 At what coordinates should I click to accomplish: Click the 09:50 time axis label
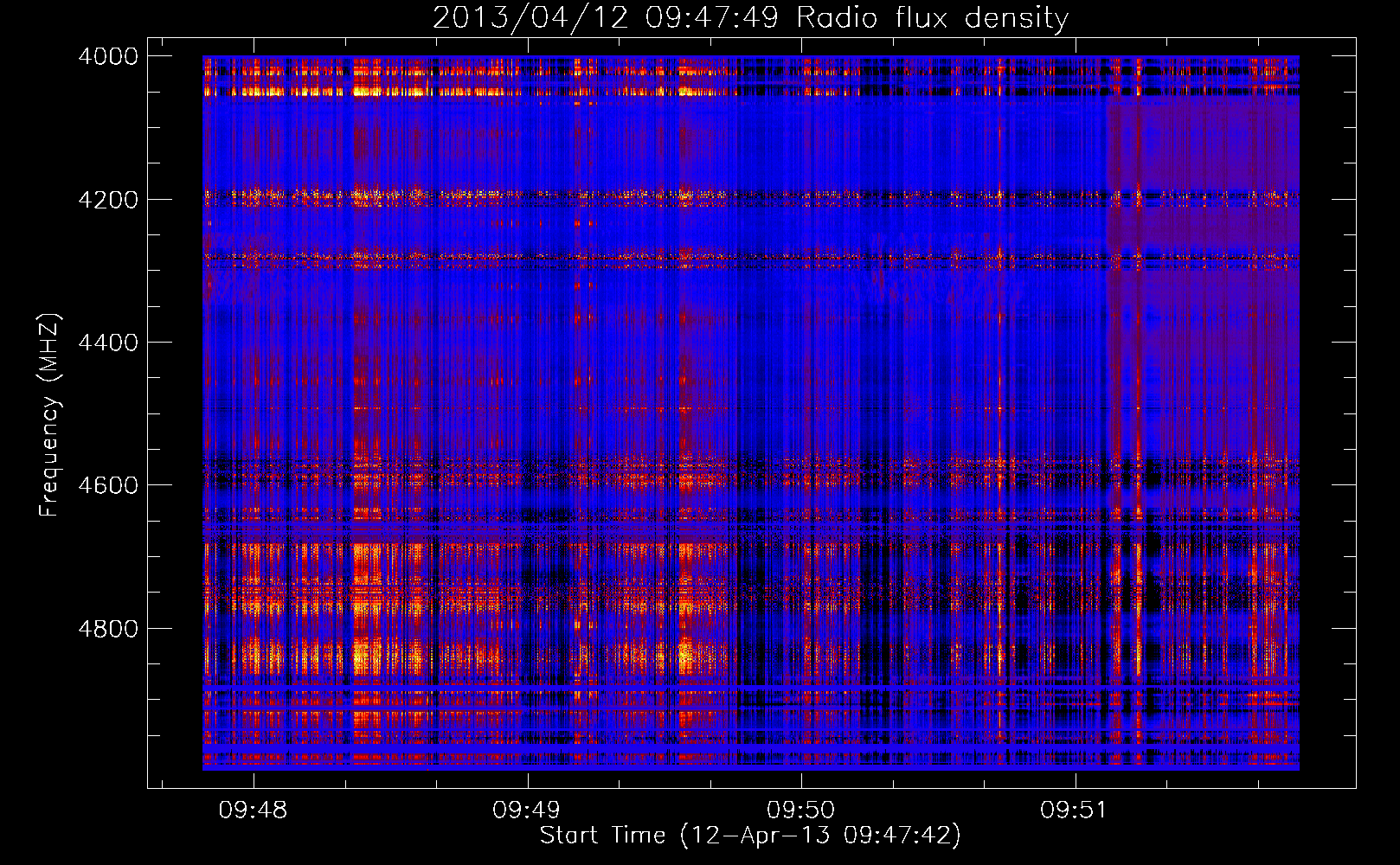tap(801, 811)
